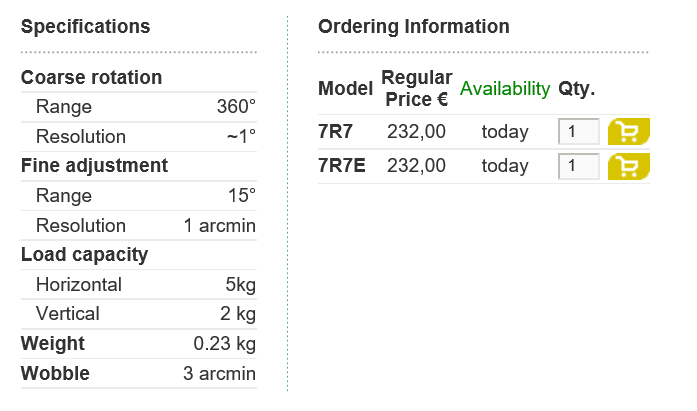This screenshot has height=411, width=697.
Task: Click the quantity field for 7R7E
Action: 578,166
